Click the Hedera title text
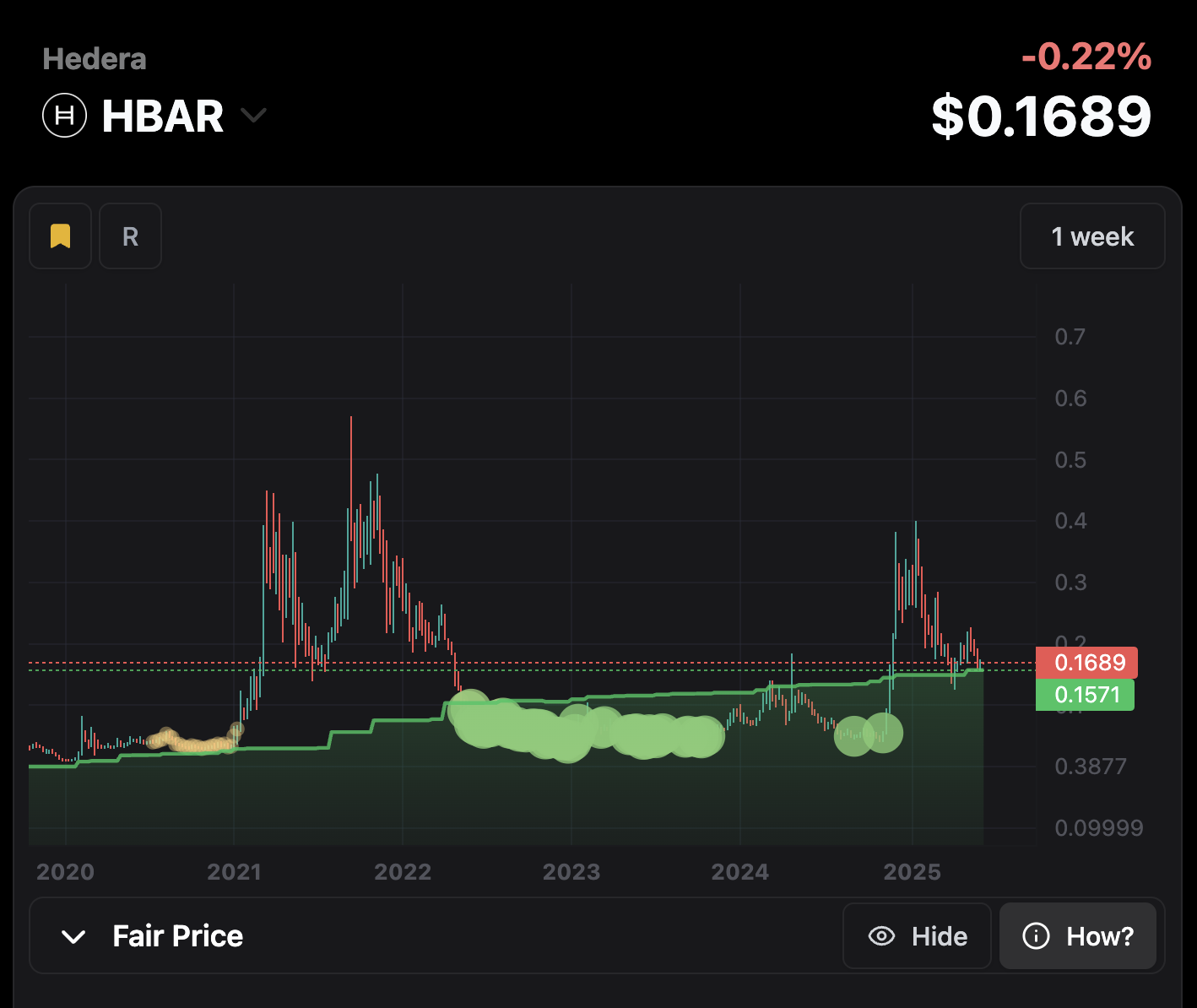 pyautogui.click(x=94, y=58)
